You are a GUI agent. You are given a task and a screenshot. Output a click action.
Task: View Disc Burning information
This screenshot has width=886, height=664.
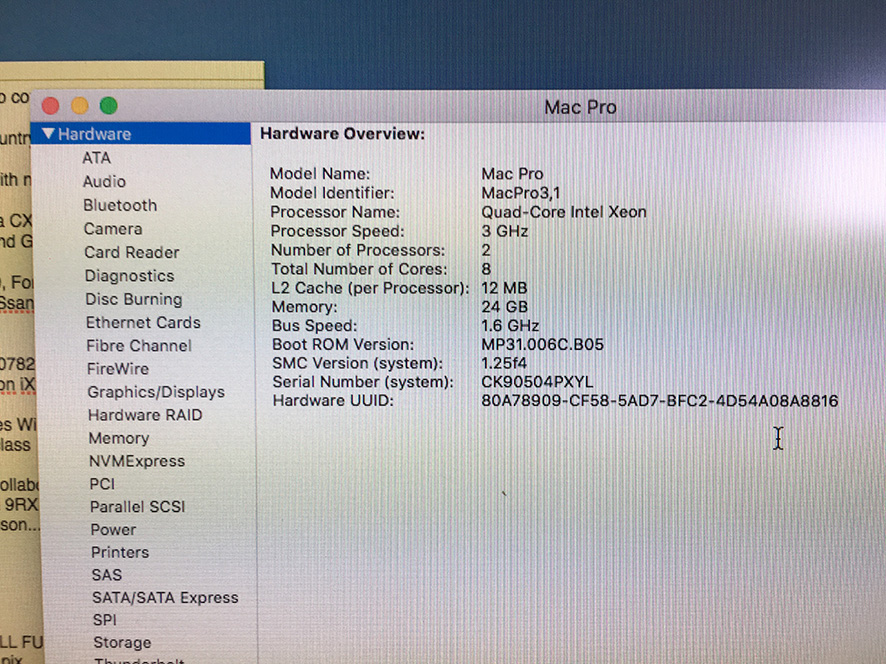point(134,299)
